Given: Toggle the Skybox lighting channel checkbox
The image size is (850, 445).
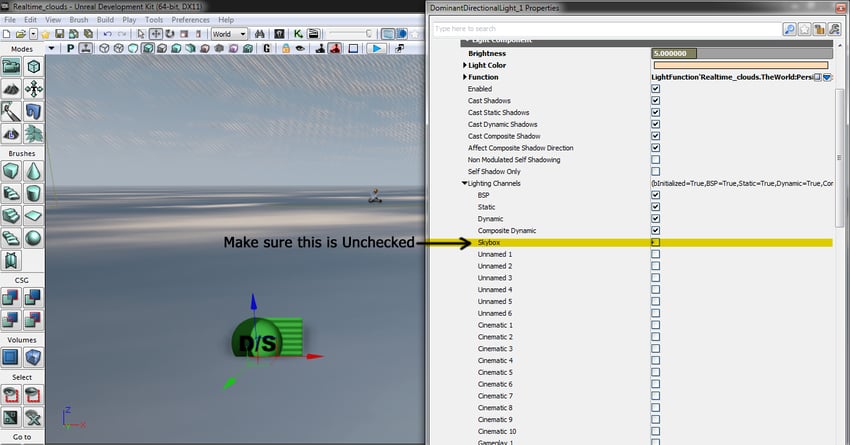Looking at the screenshot, I should pos(655,242).
